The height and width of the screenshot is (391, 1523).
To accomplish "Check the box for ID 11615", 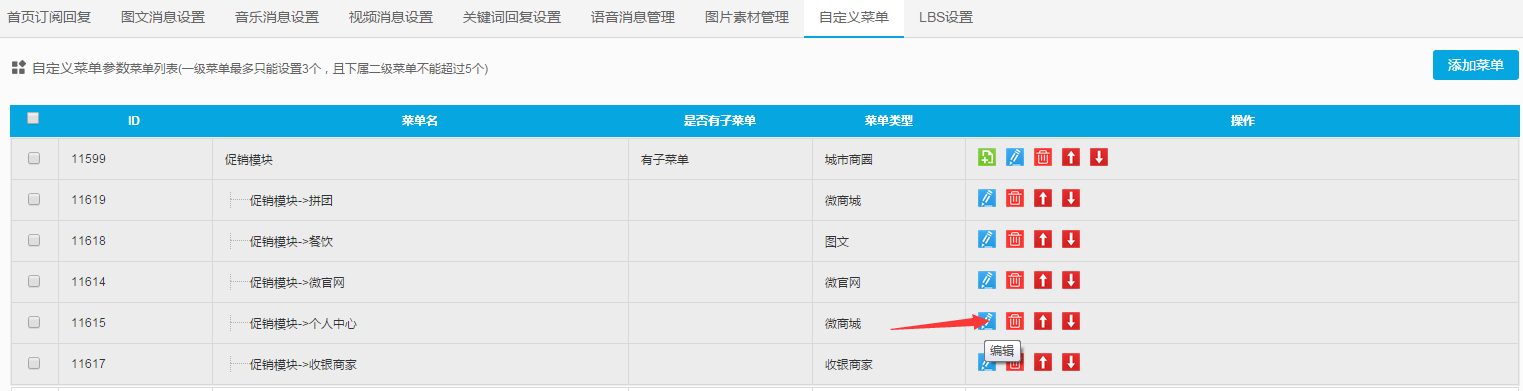I will pos(34,322).
